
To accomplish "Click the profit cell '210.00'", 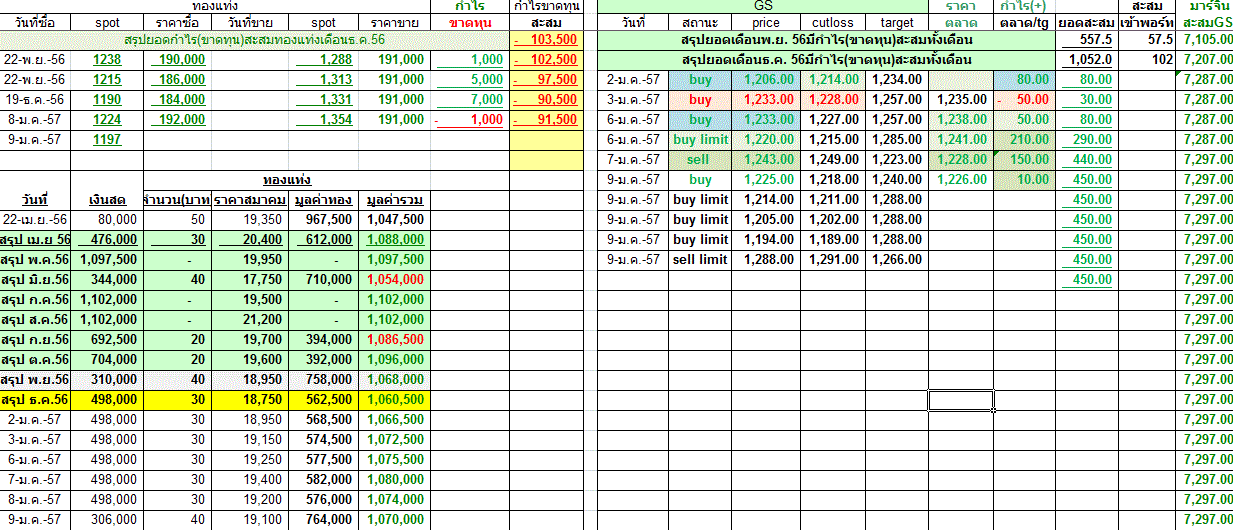I will [1024, 140].
